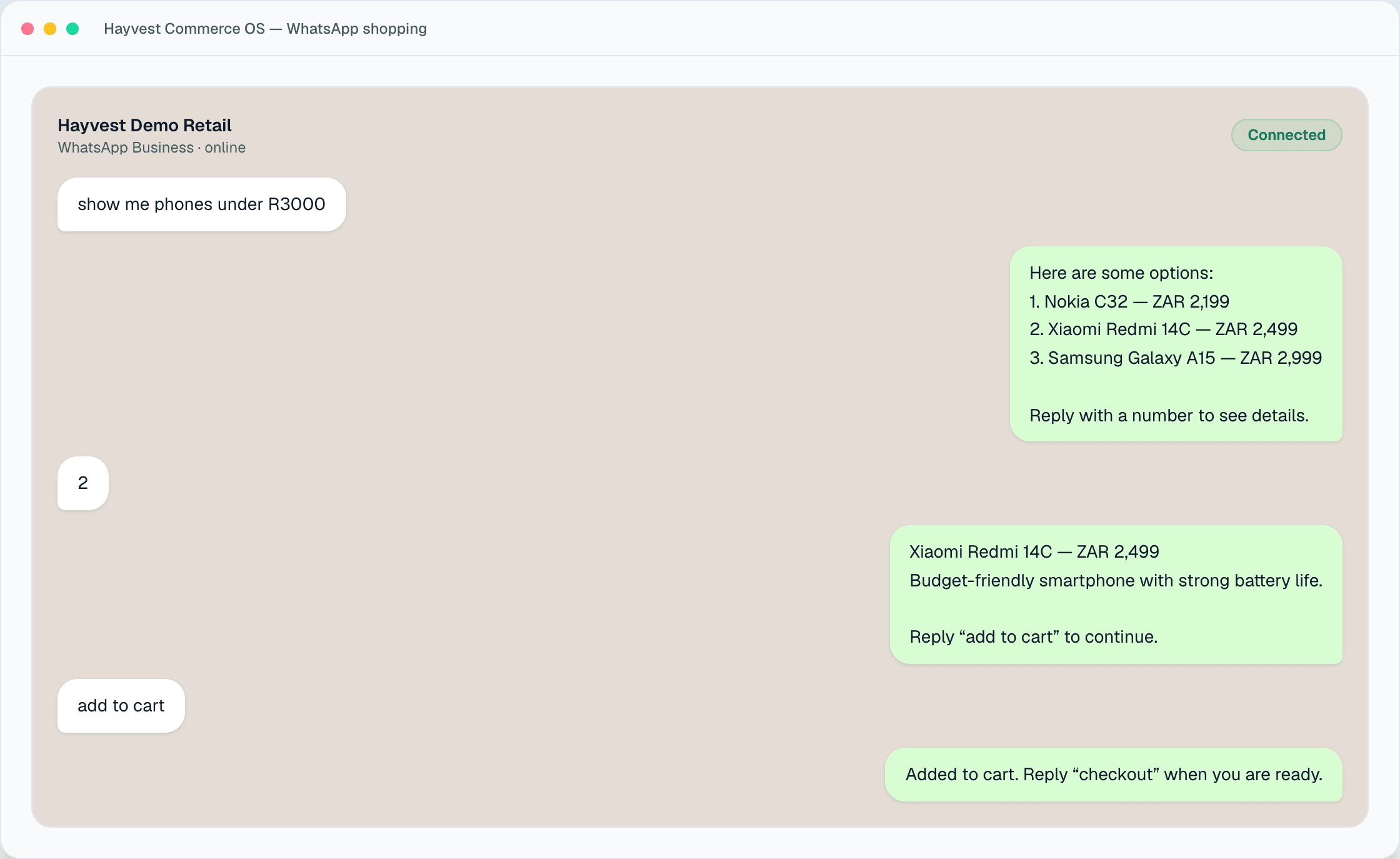1400x859 pixels.
Task: Click 'Reply with a number to see details.'
Action: [x=1169, y=416]
